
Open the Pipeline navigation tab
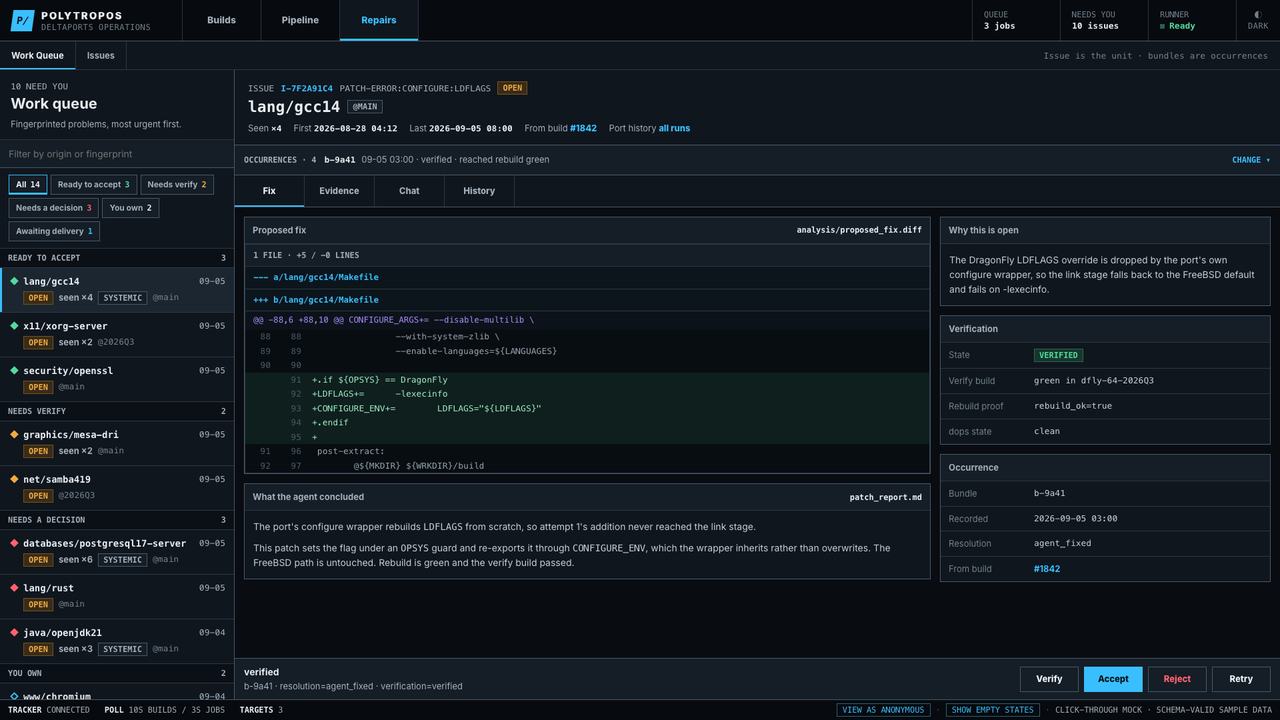[300, 20]
